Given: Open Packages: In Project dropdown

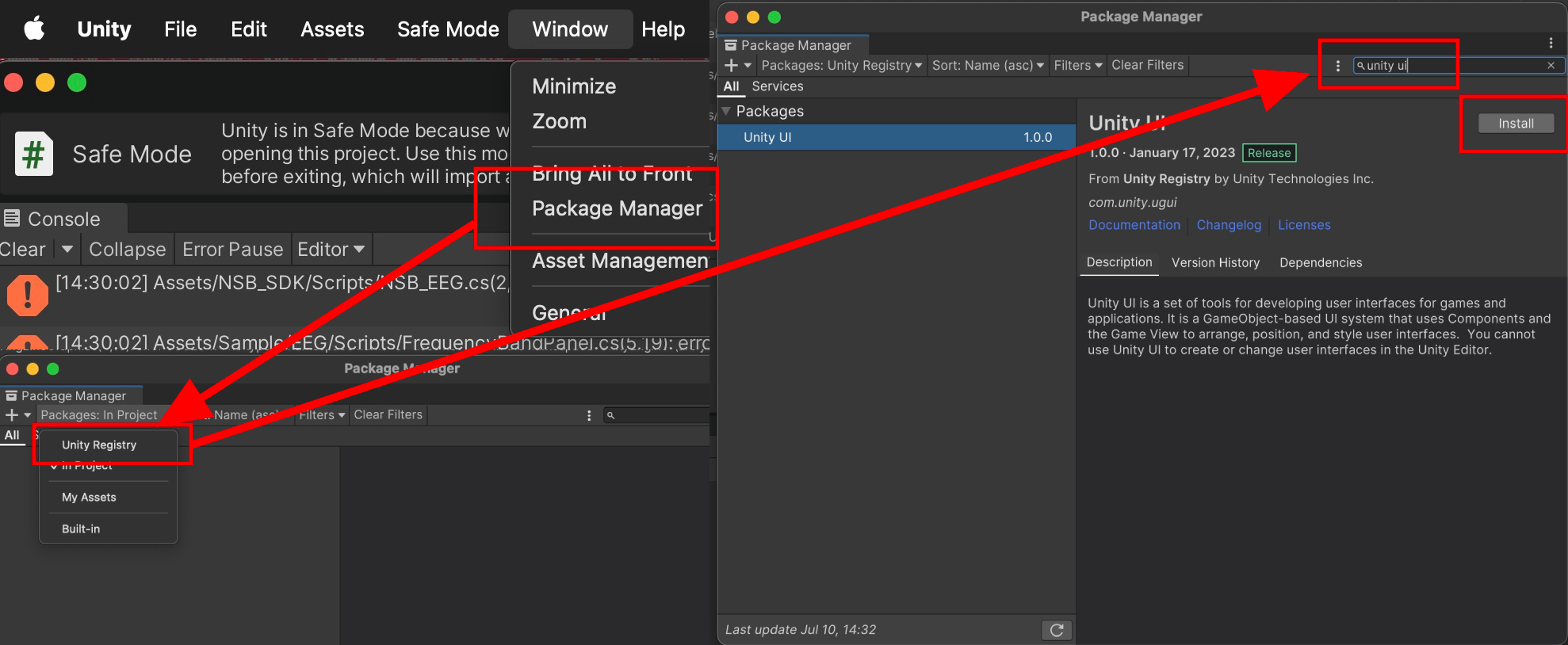Looking at the screenshot, I should [x=99, y=415].
